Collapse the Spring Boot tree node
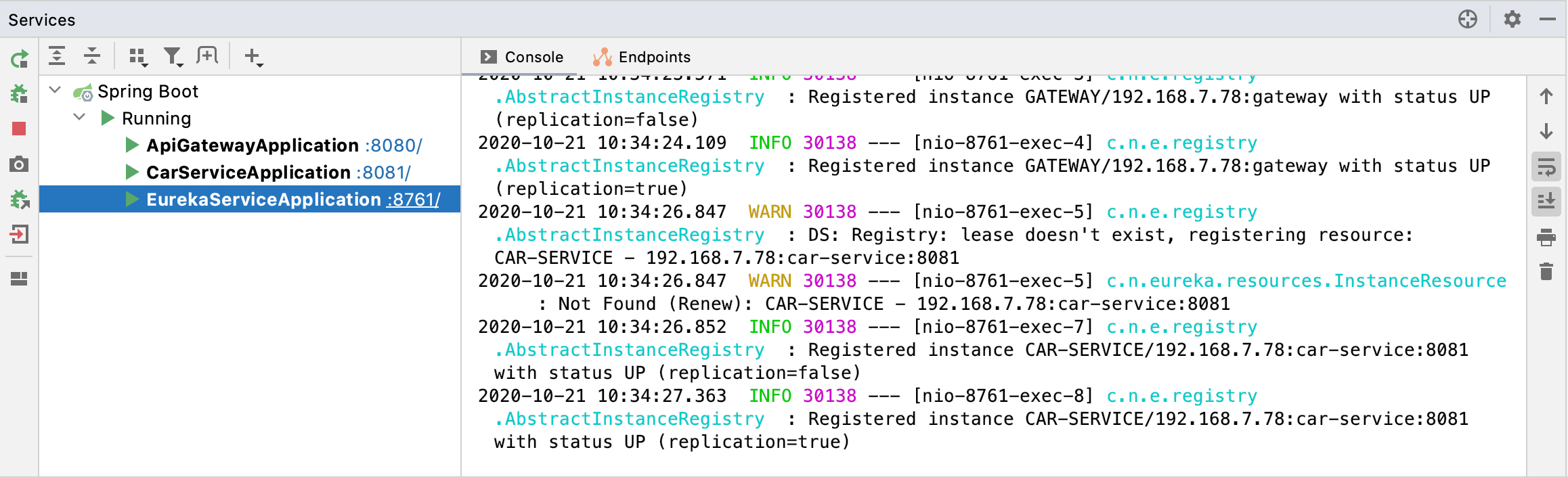 [x=56, y=90]
